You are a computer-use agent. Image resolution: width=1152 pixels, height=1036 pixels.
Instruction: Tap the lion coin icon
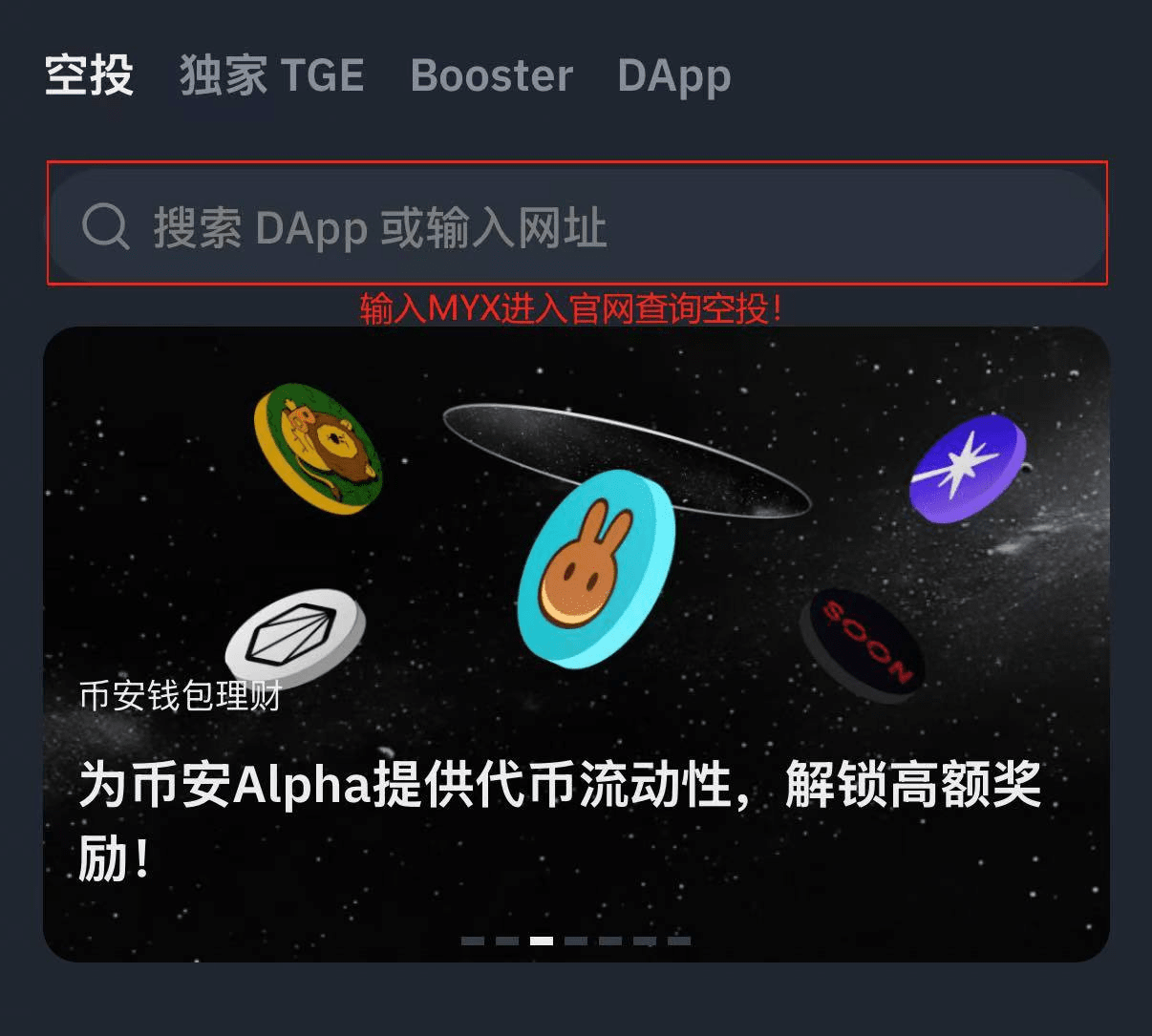coord(318,448)
